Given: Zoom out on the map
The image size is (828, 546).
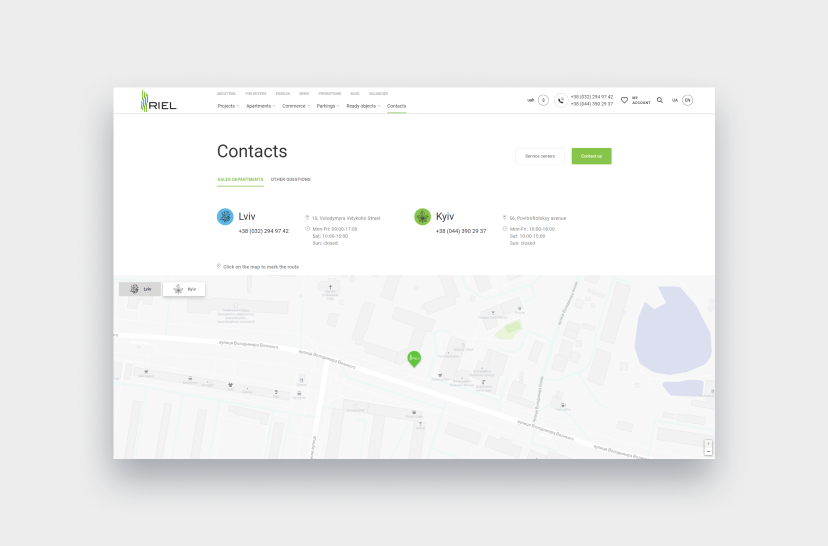Looking at the screenshot, I should tap(708, 452).
